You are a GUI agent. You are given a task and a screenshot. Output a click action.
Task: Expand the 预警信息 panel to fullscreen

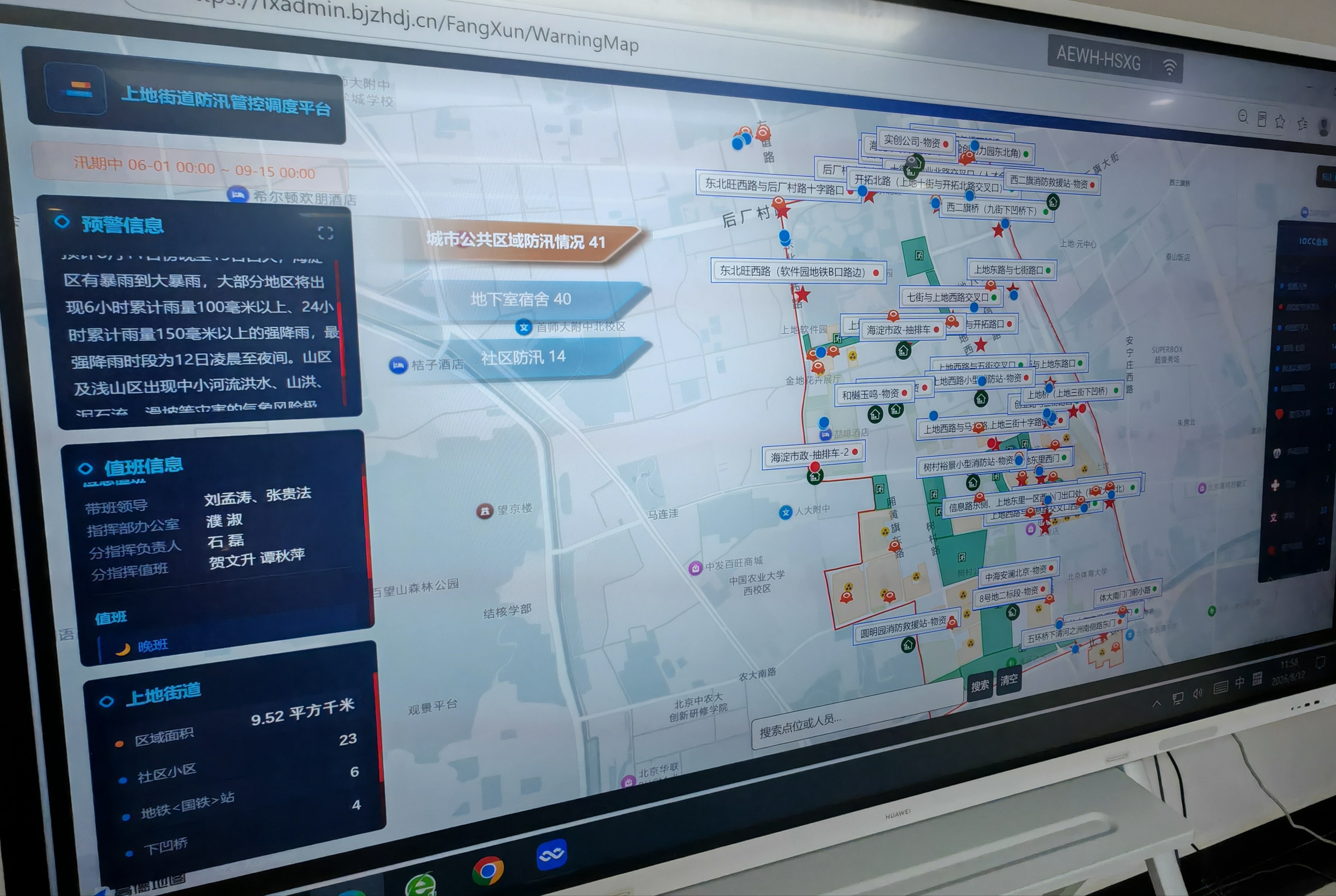[x=326, y=233]
